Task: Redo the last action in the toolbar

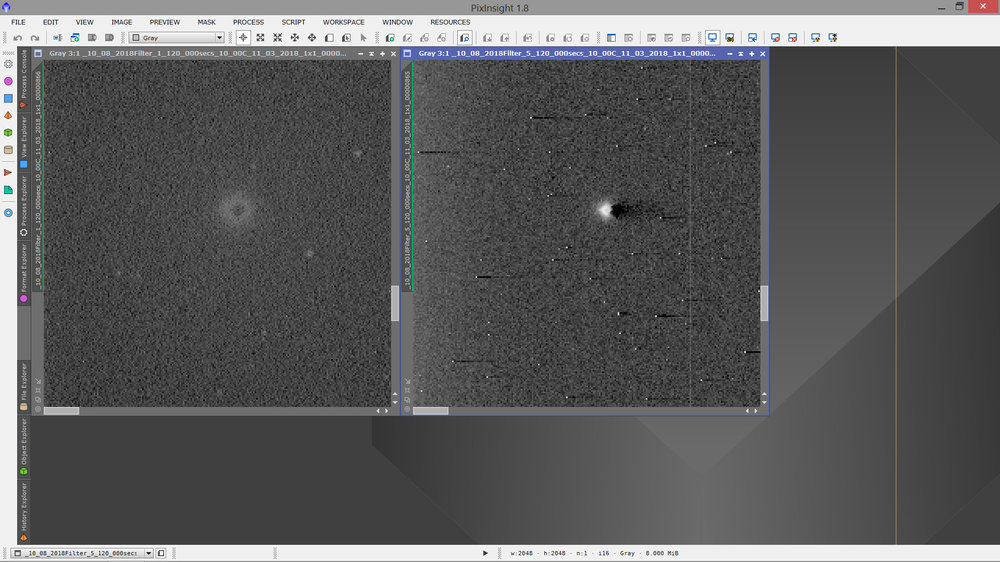Action: (x=35, y=38)
